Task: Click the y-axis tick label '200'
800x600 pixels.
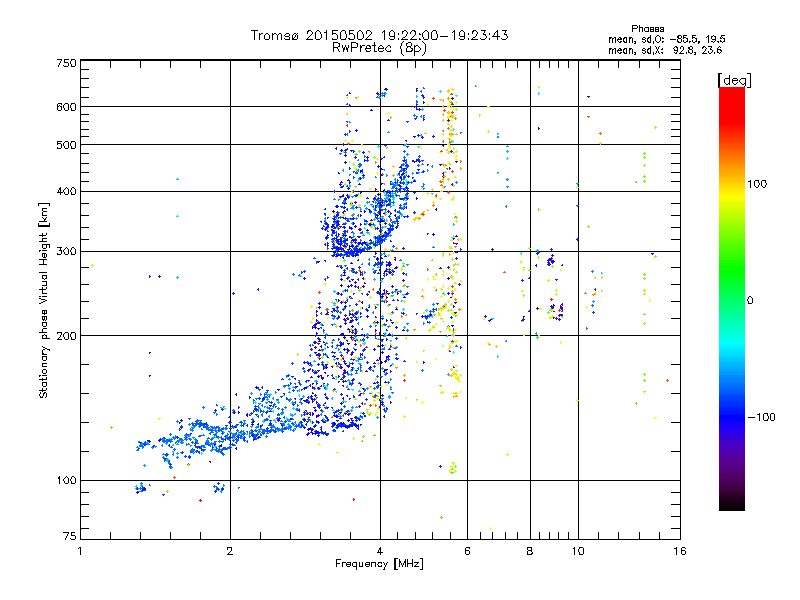Action: [x=66, y=336]
